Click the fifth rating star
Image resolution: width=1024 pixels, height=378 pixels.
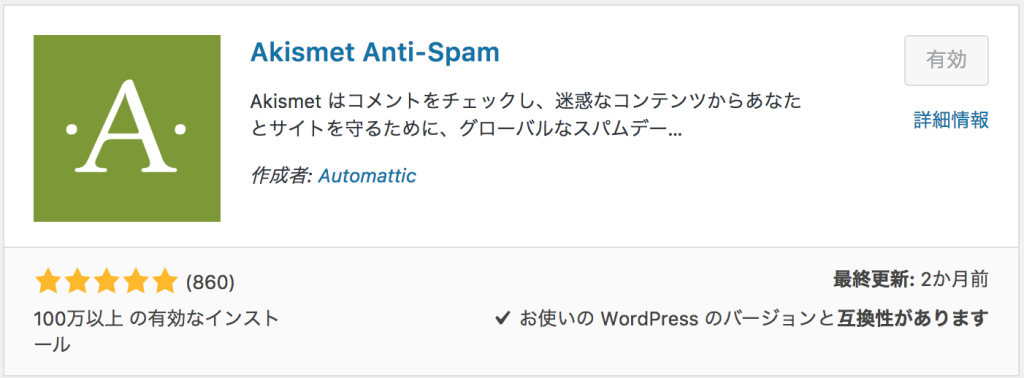coord(163,281)
